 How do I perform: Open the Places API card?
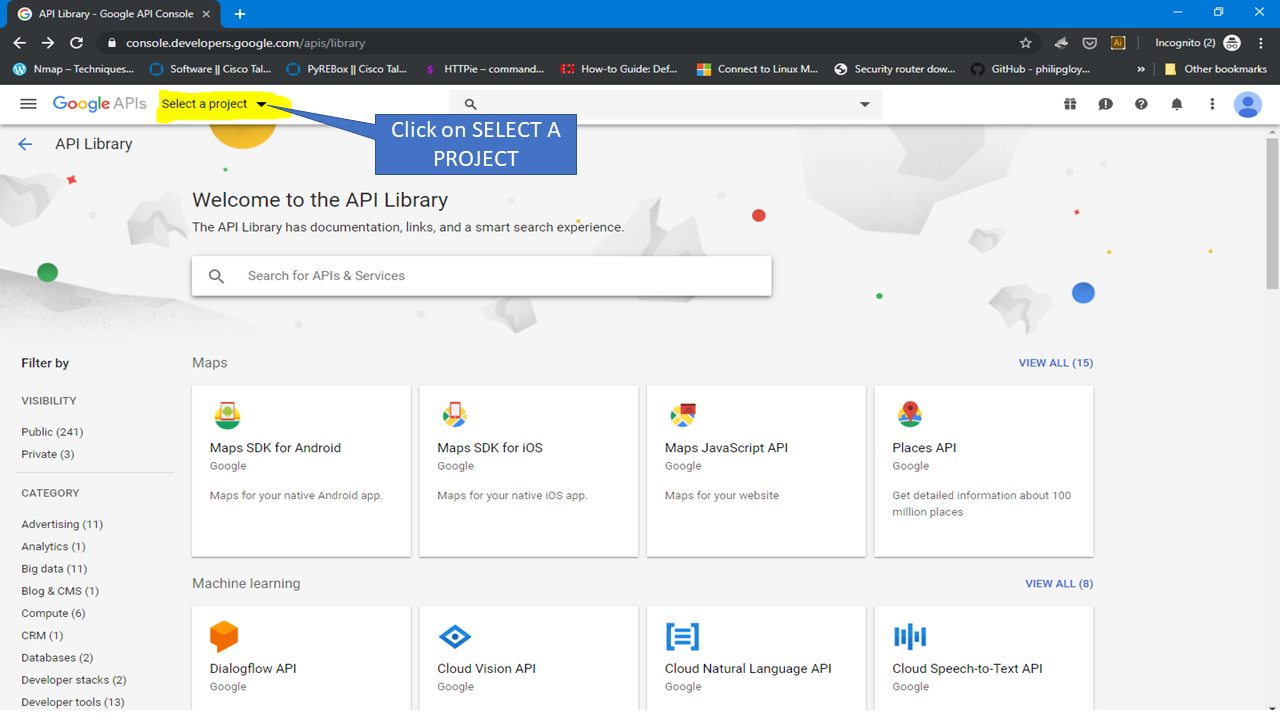[x=984, y=471]
